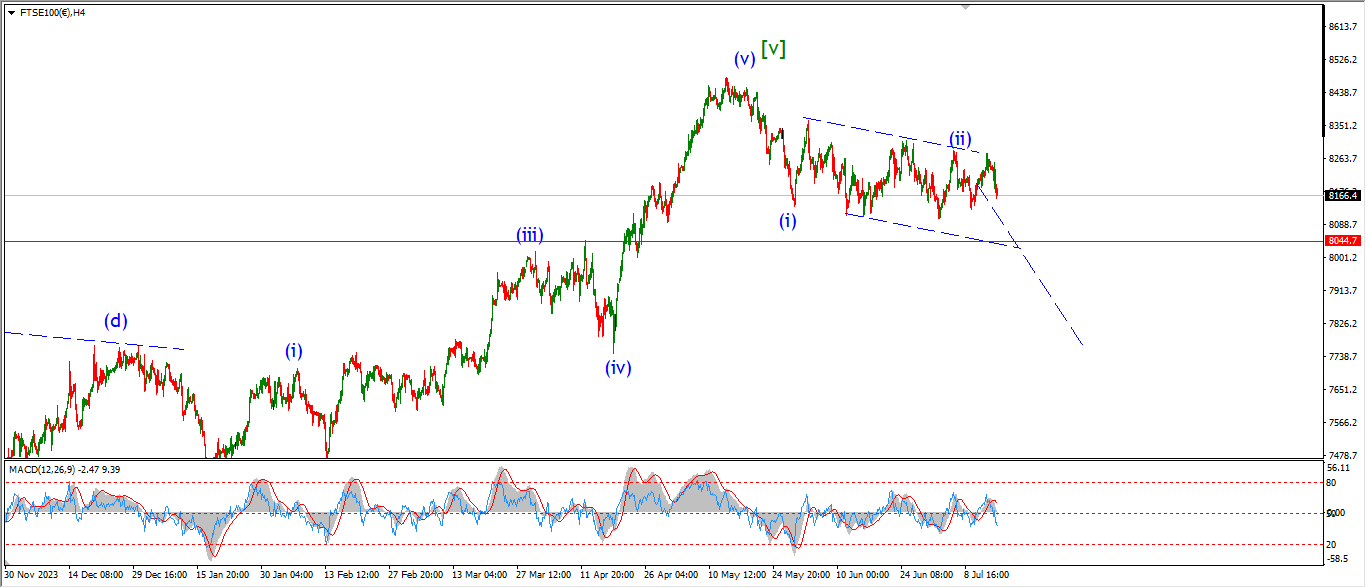Click the chart shift triangle marker at top

pyautogui.click(x=965, y=7)
